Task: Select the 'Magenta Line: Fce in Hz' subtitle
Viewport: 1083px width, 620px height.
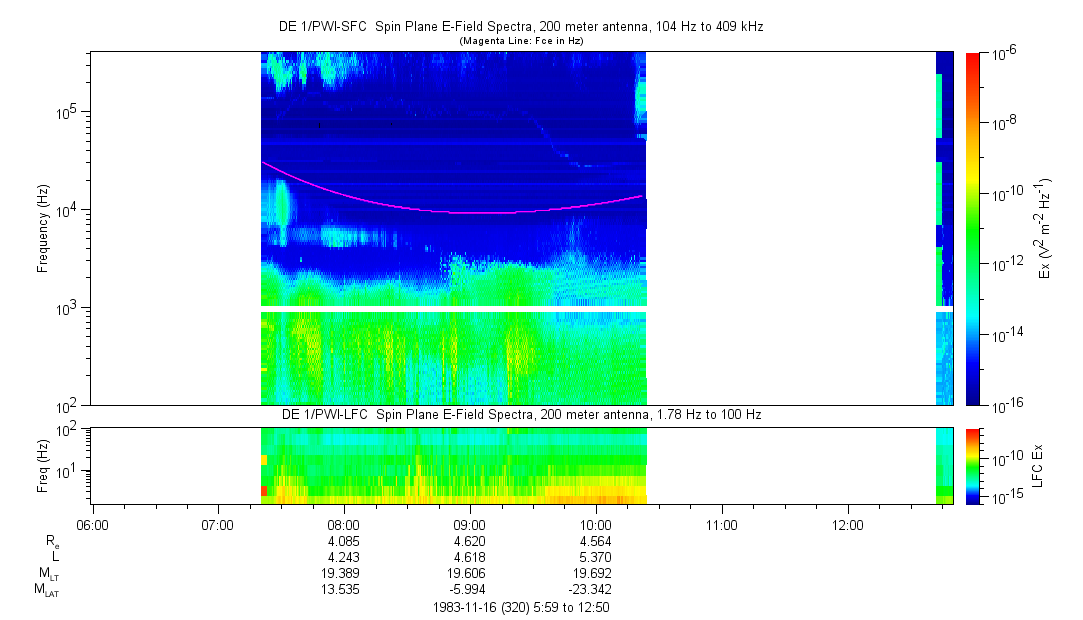Action: pyautogui.click(x=520, y=41)
